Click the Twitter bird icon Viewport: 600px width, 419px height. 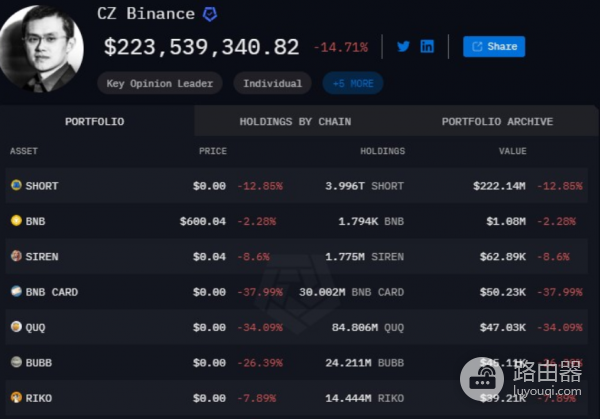pyautogui.click(x=403, y=46)
